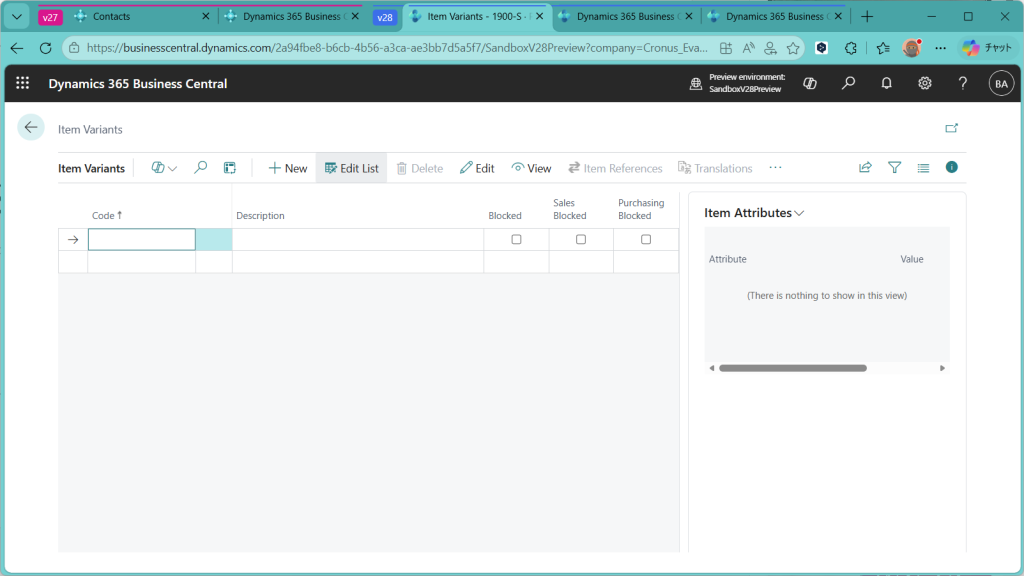Click the View button
Viewport: 1024px width, 576px height.
click(531, 168)
